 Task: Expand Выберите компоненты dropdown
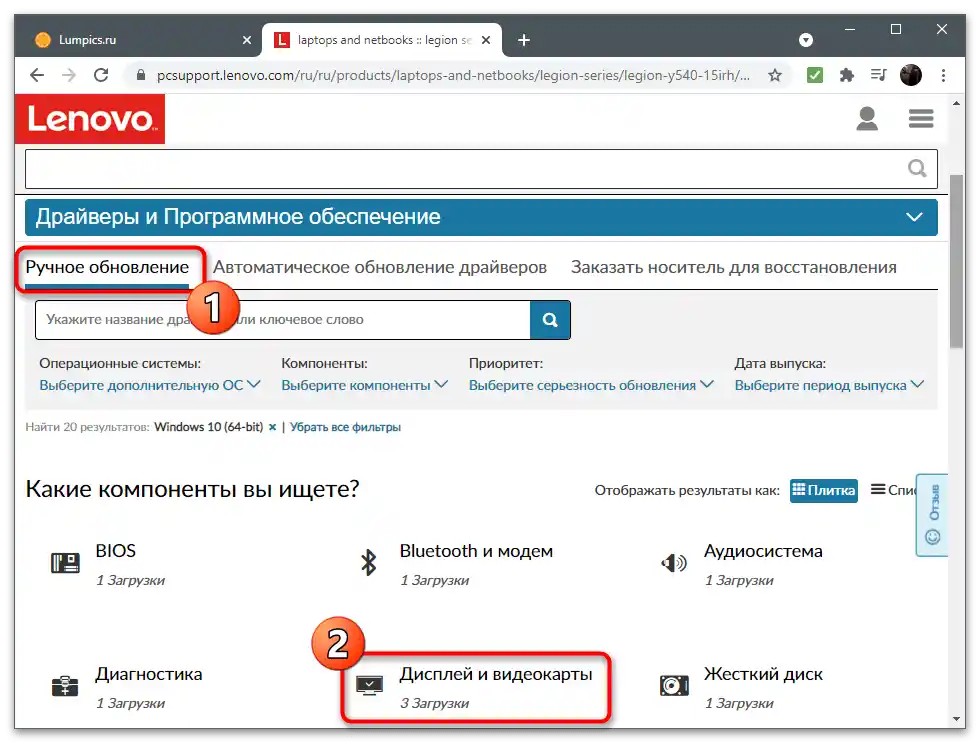[364, 385]
